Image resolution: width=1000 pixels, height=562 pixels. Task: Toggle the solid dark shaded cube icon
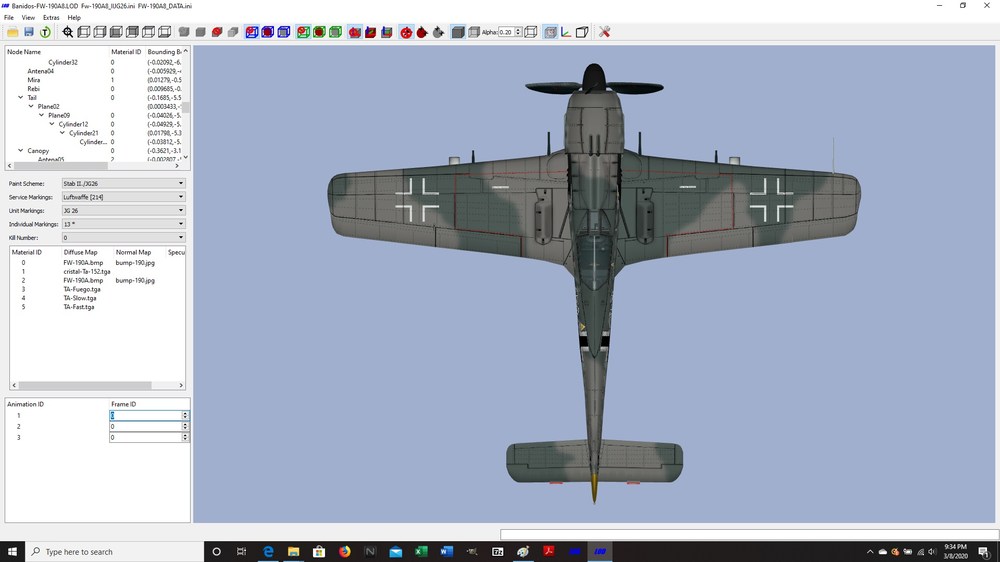tap(458, 32)
